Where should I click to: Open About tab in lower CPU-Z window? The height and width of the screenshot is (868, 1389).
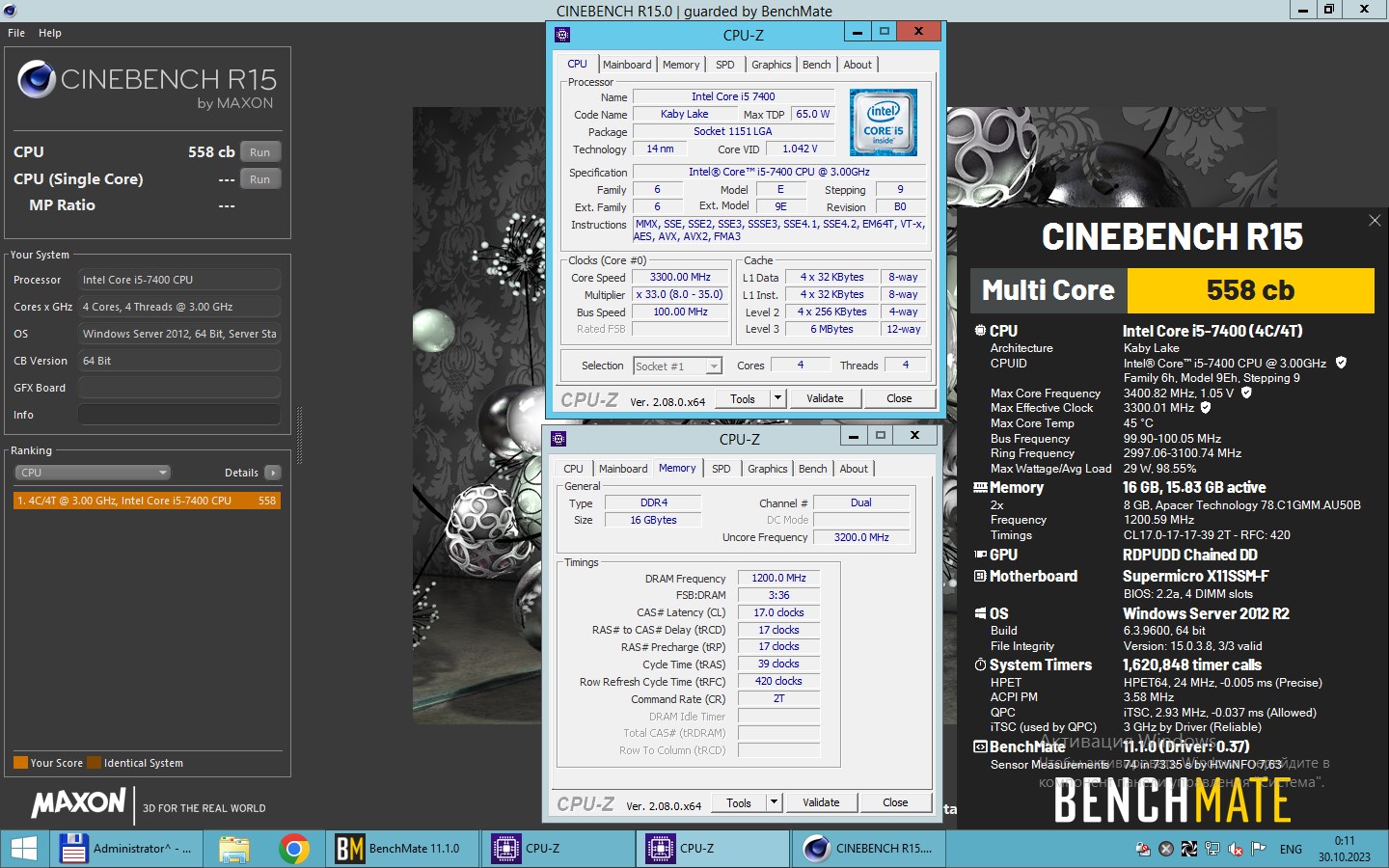pos(854,469)
